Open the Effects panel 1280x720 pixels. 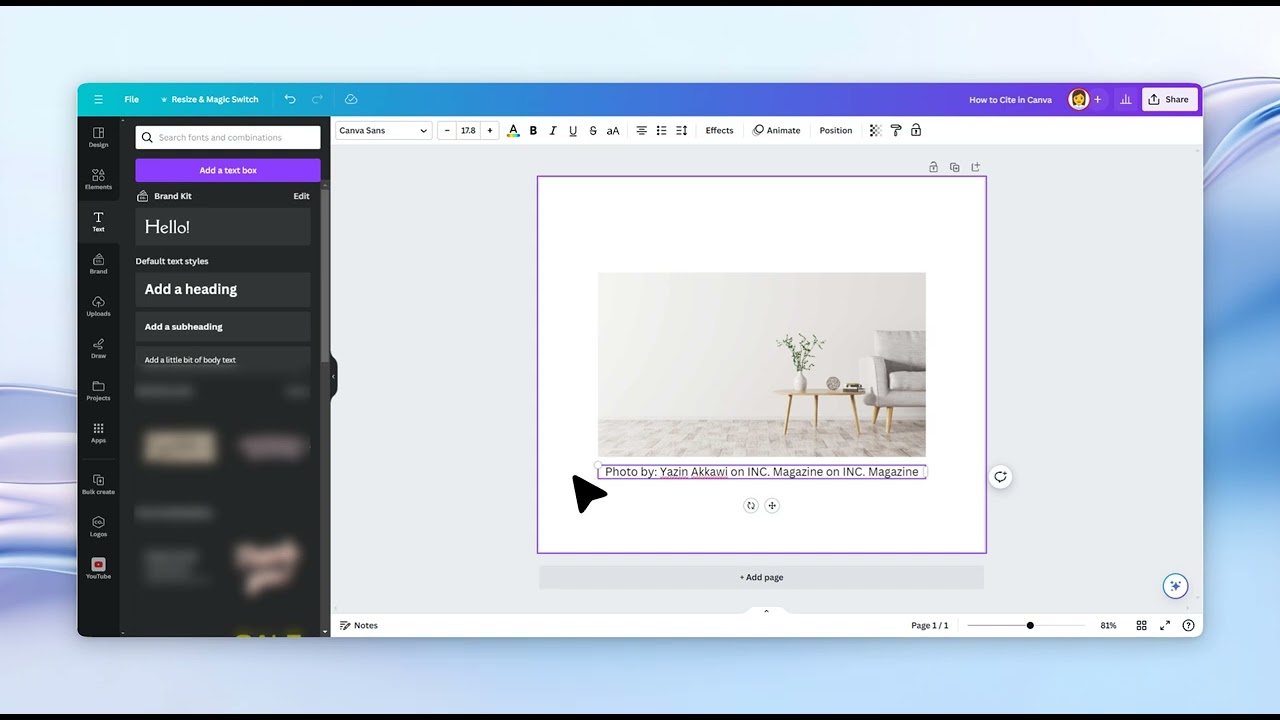tap(719, 130)
